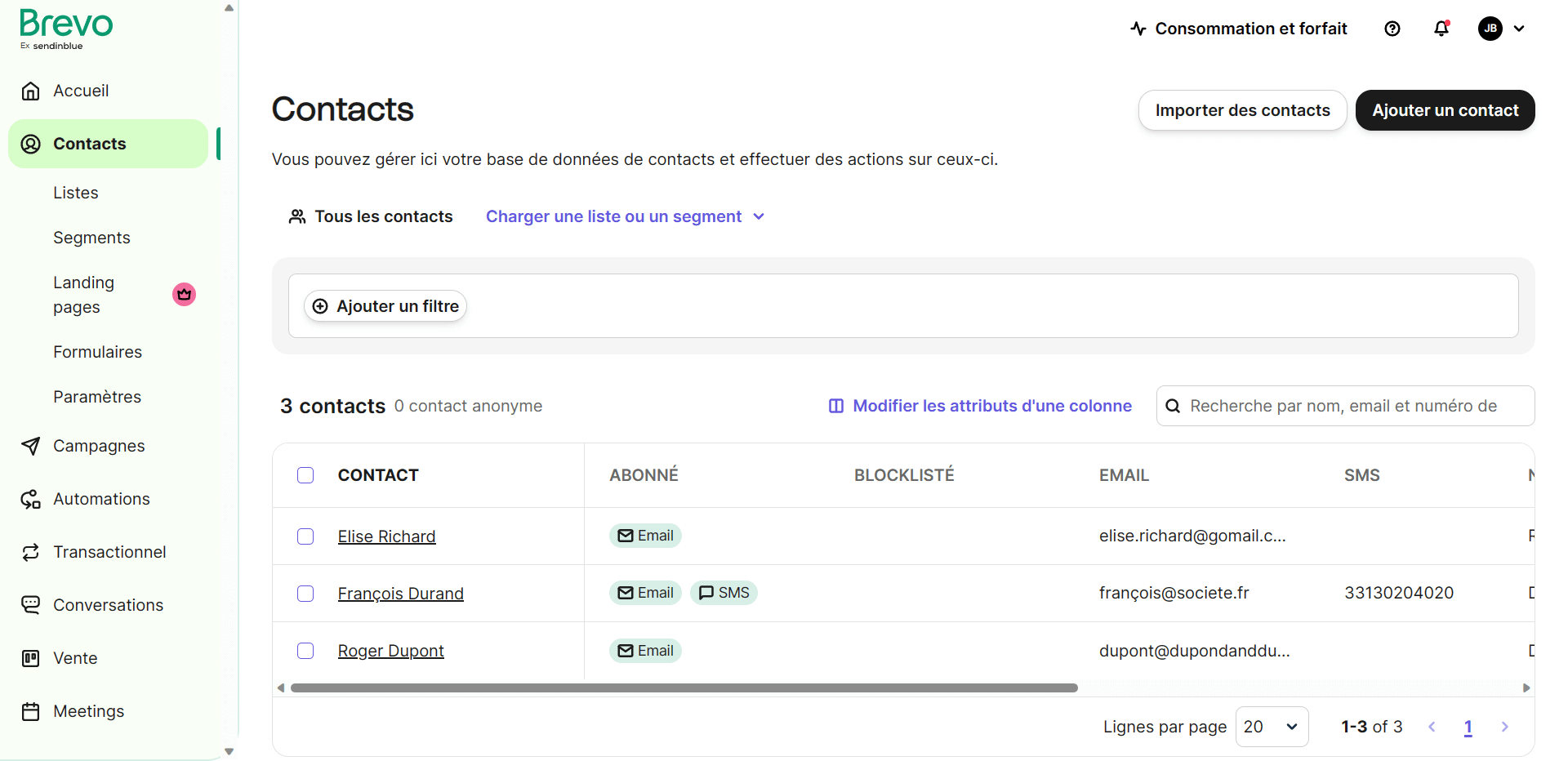Tick the checkbox for Elise Richard
Image resolution: width=1568 pixels, height=761 pixels.
305,536
